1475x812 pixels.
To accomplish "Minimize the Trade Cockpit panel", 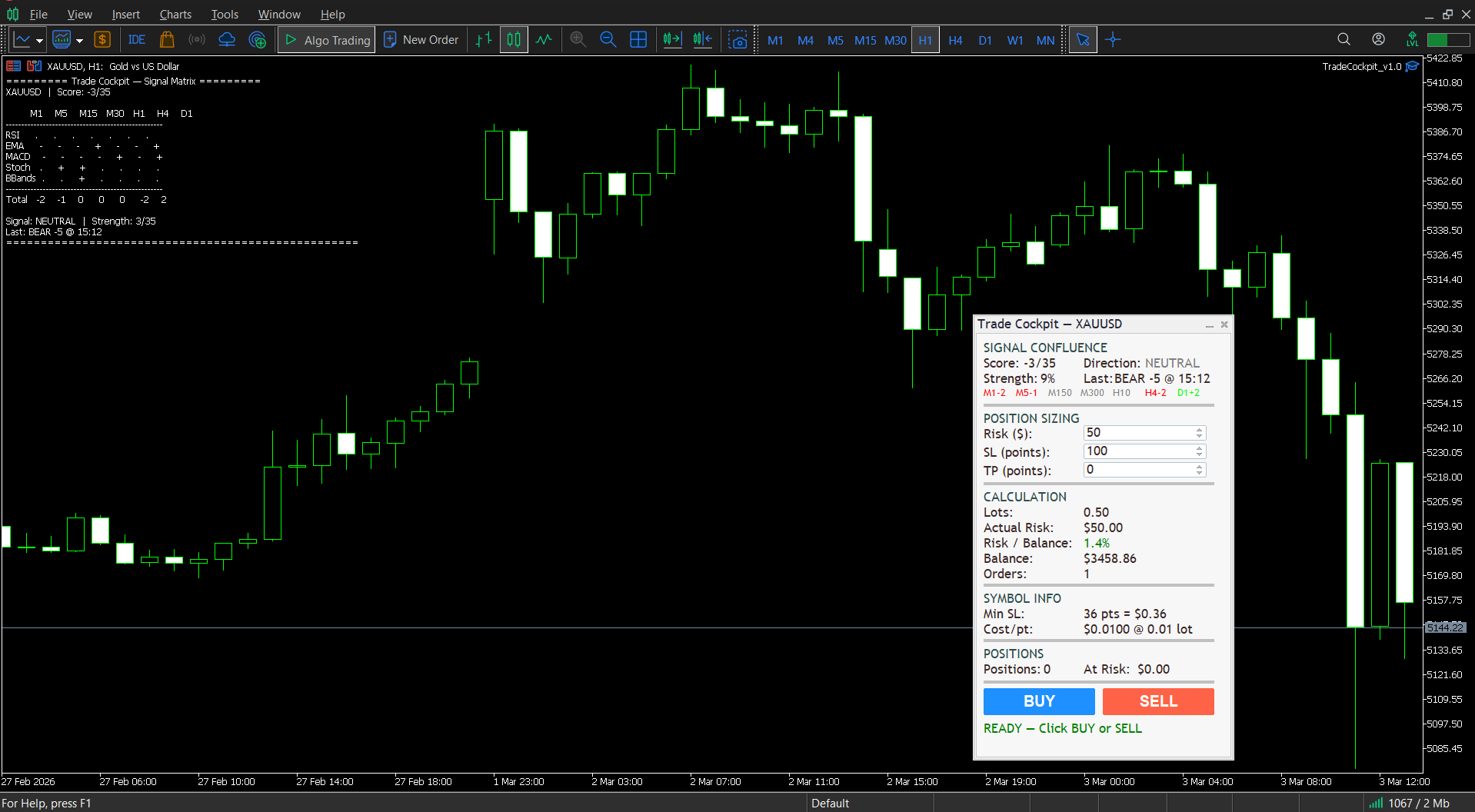I will 1209,325.
